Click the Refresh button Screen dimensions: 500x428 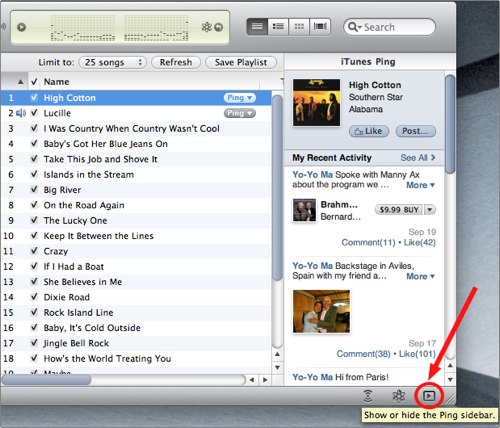pyautogui.click(x=176, y=62)
